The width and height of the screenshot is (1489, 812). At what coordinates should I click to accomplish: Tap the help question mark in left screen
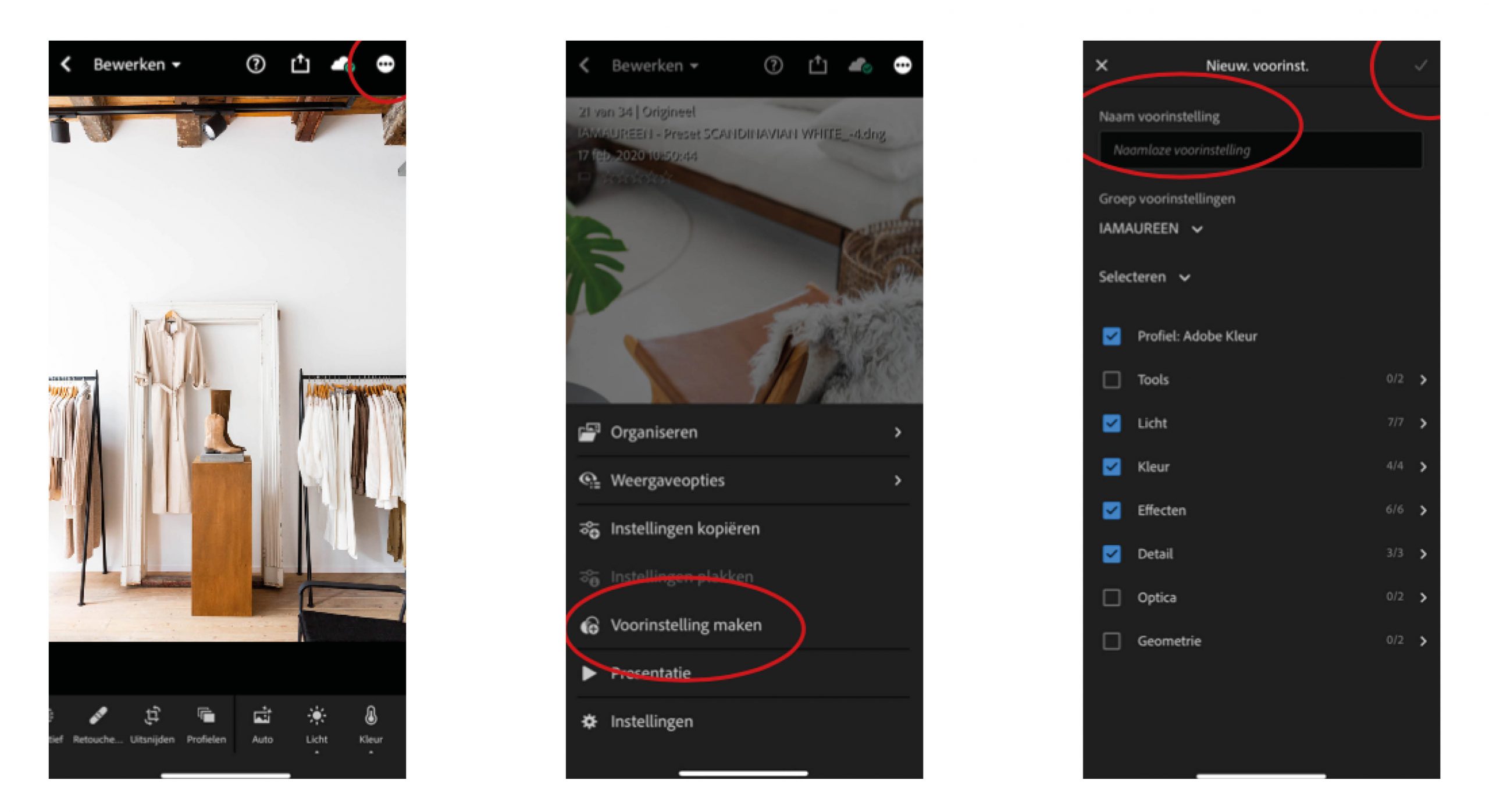tap(256, 64)
